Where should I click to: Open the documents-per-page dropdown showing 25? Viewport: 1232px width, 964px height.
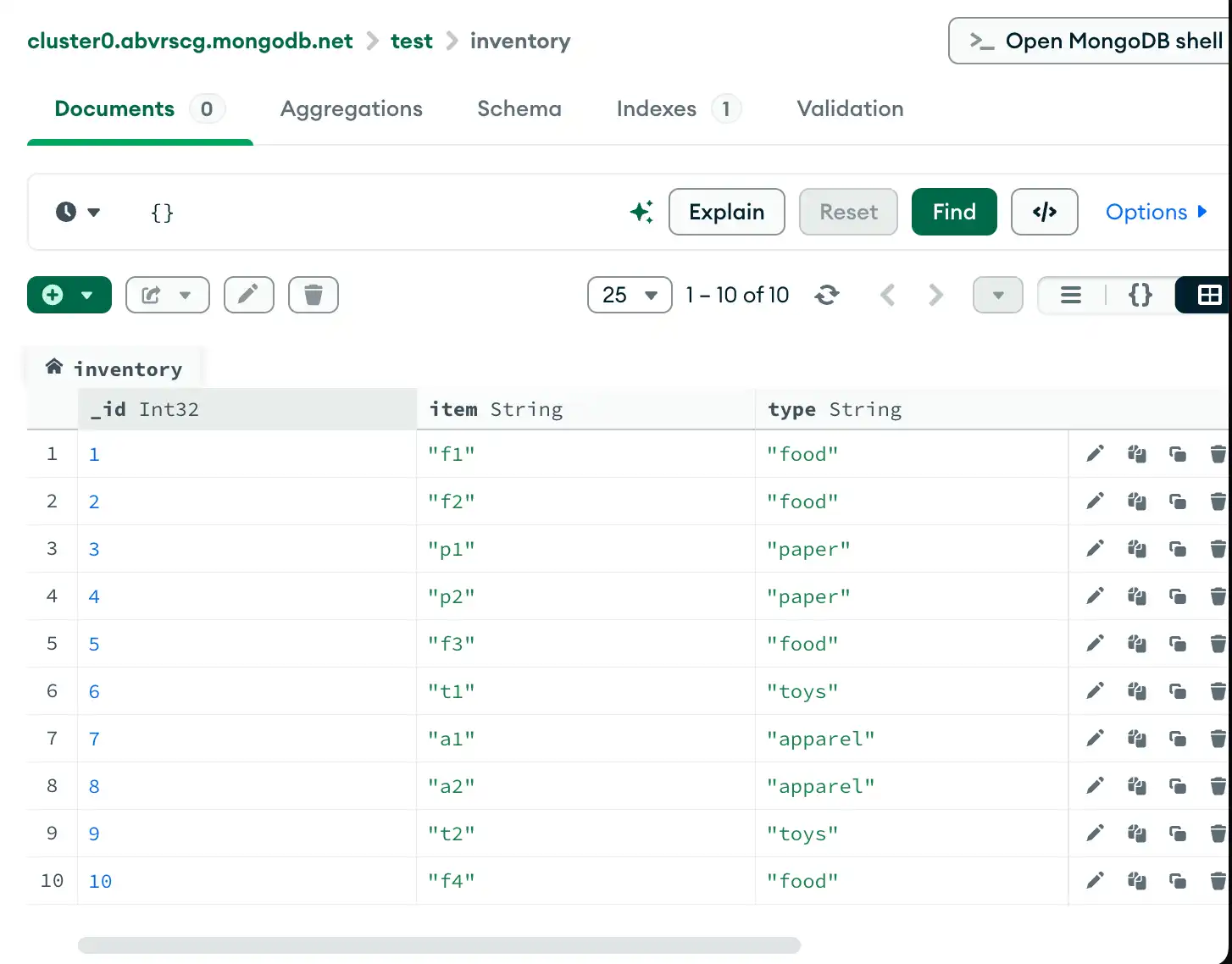(629, 295)
